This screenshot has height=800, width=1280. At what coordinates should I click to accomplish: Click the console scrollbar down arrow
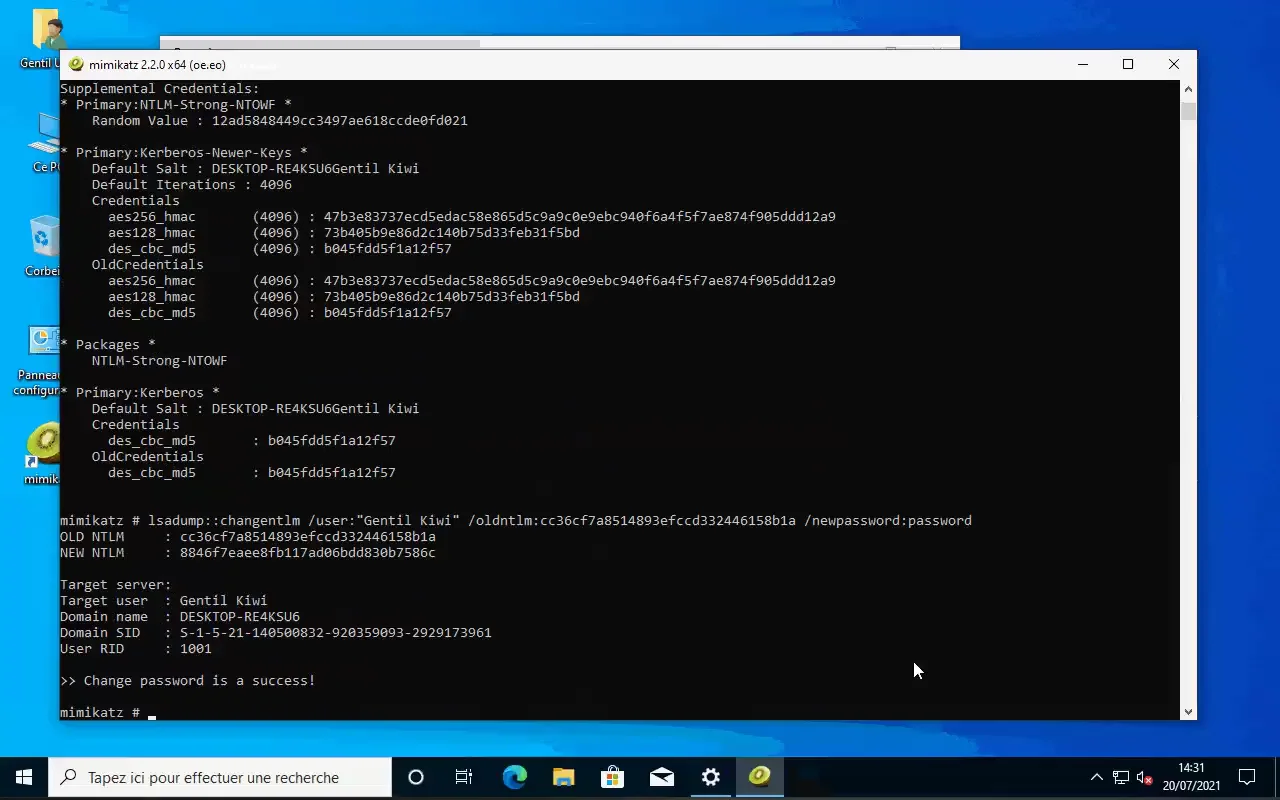pos(1188,711)
